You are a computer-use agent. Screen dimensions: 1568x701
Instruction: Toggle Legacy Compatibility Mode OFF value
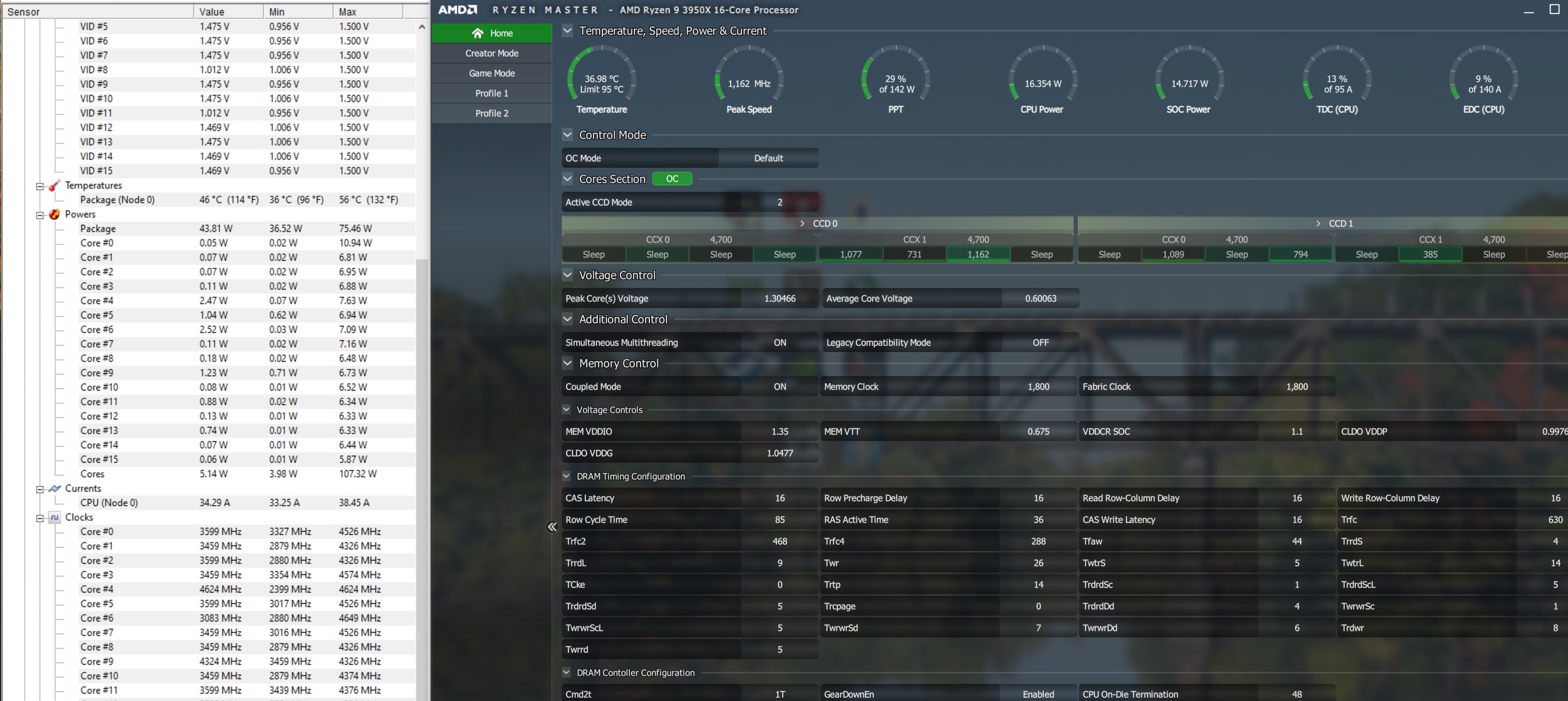1040,342
